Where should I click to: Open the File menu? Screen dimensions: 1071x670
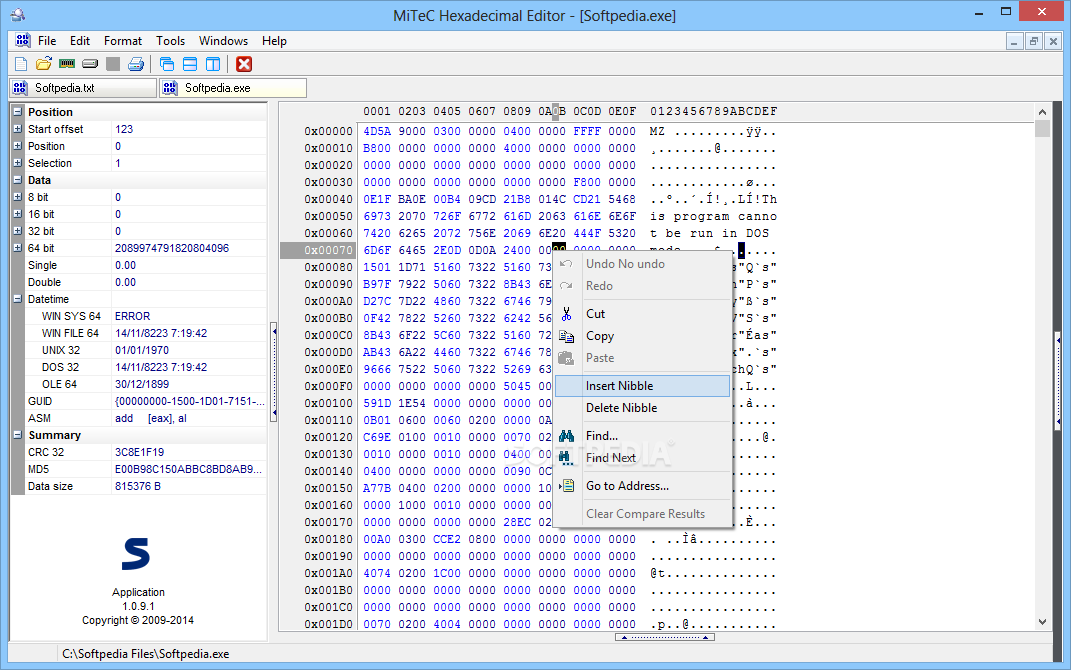(47, 41)
